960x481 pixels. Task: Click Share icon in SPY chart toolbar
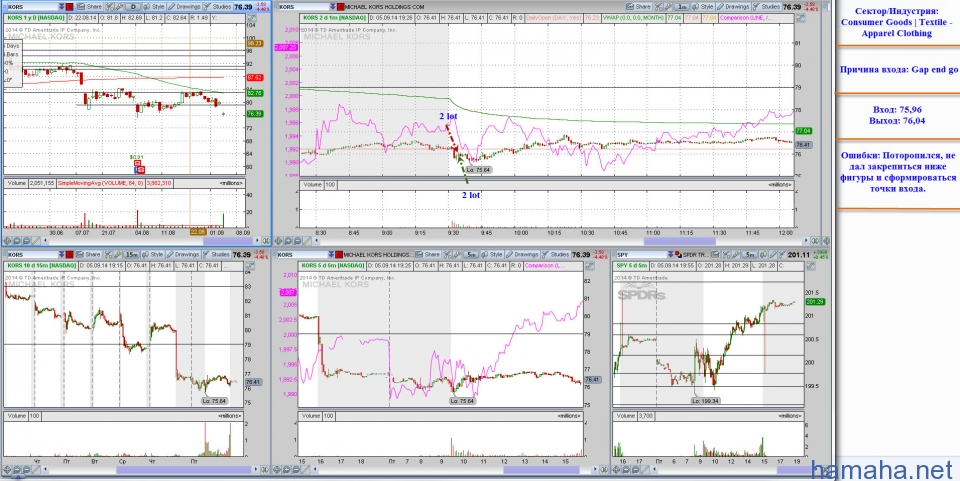point(714,255)
